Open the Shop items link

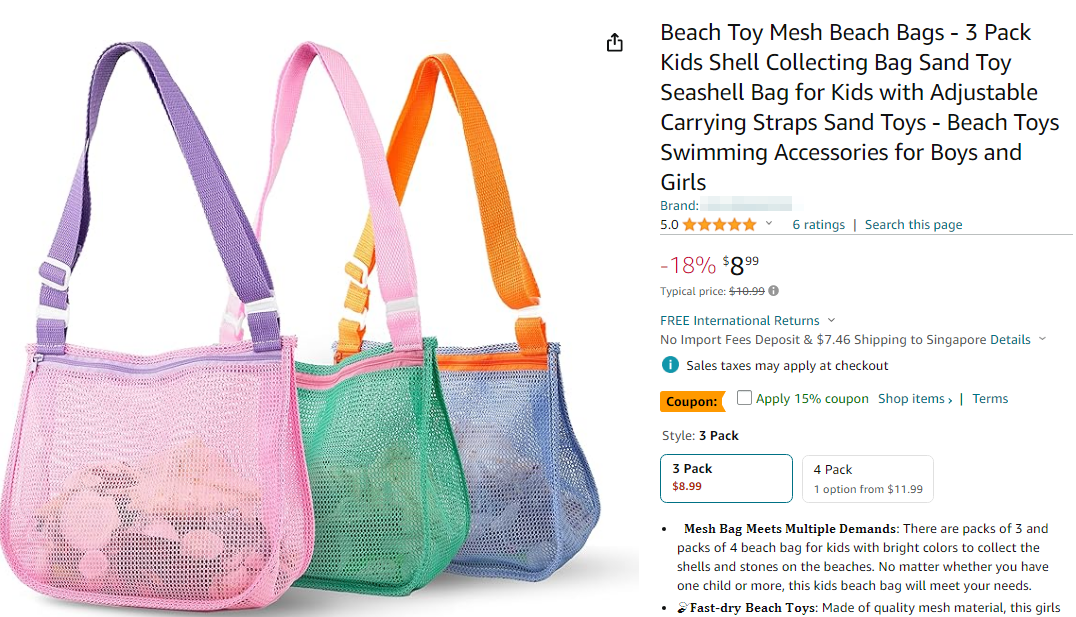point(914,399)
